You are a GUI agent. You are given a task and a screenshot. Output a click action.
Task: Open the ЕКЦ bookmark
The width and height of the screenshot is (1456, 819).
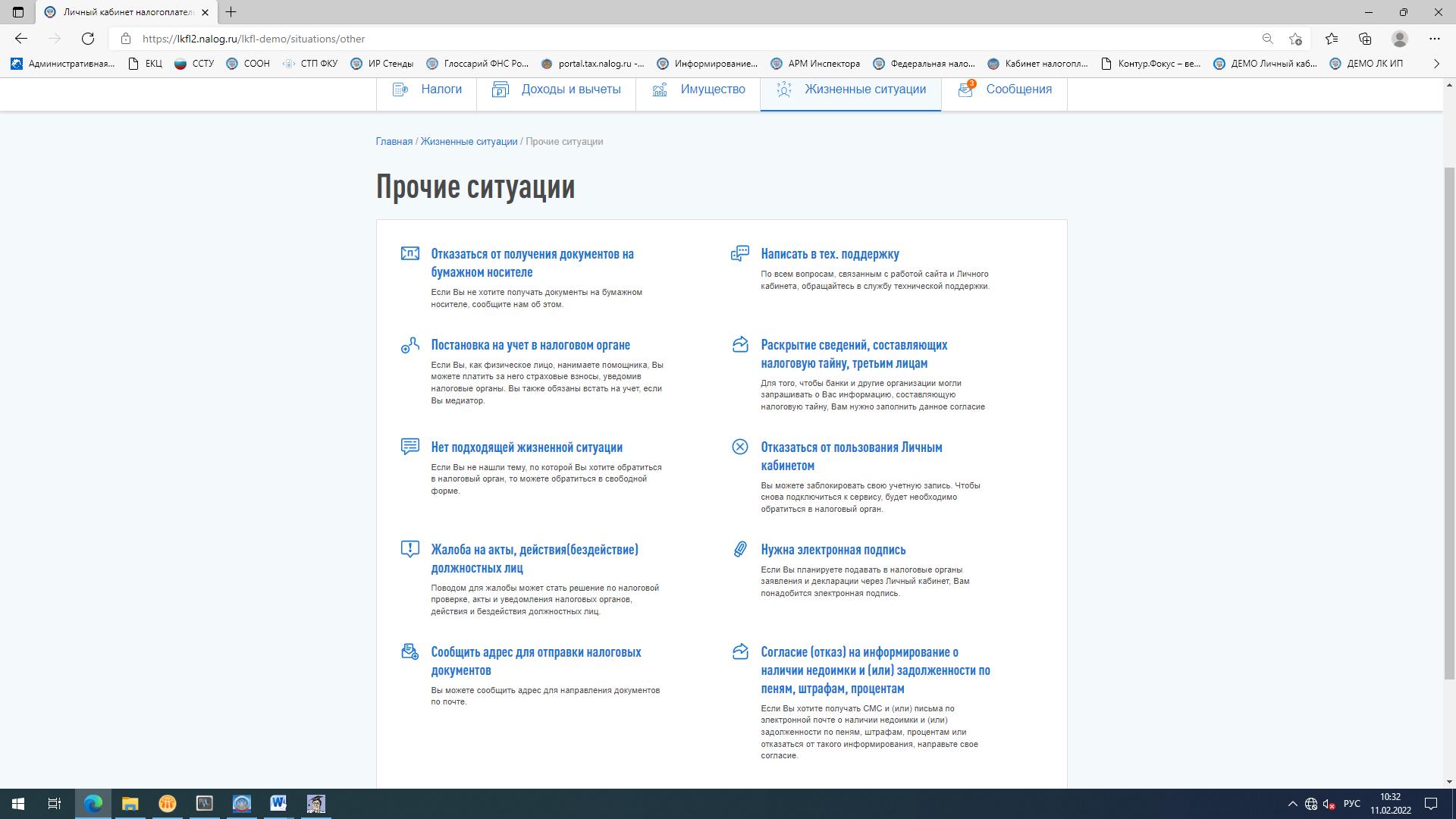[x=146, y=64]
